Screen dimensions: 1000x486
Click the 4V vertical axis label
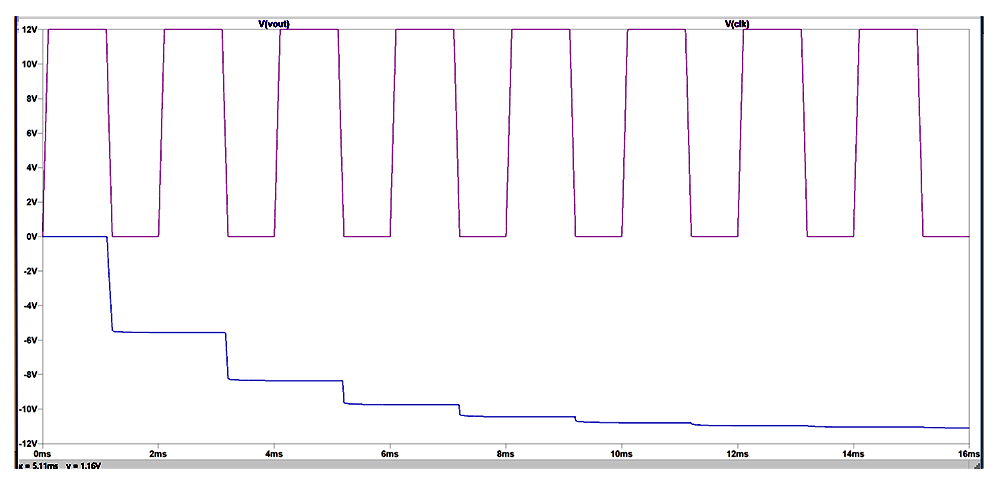click(x=33, y=168)
